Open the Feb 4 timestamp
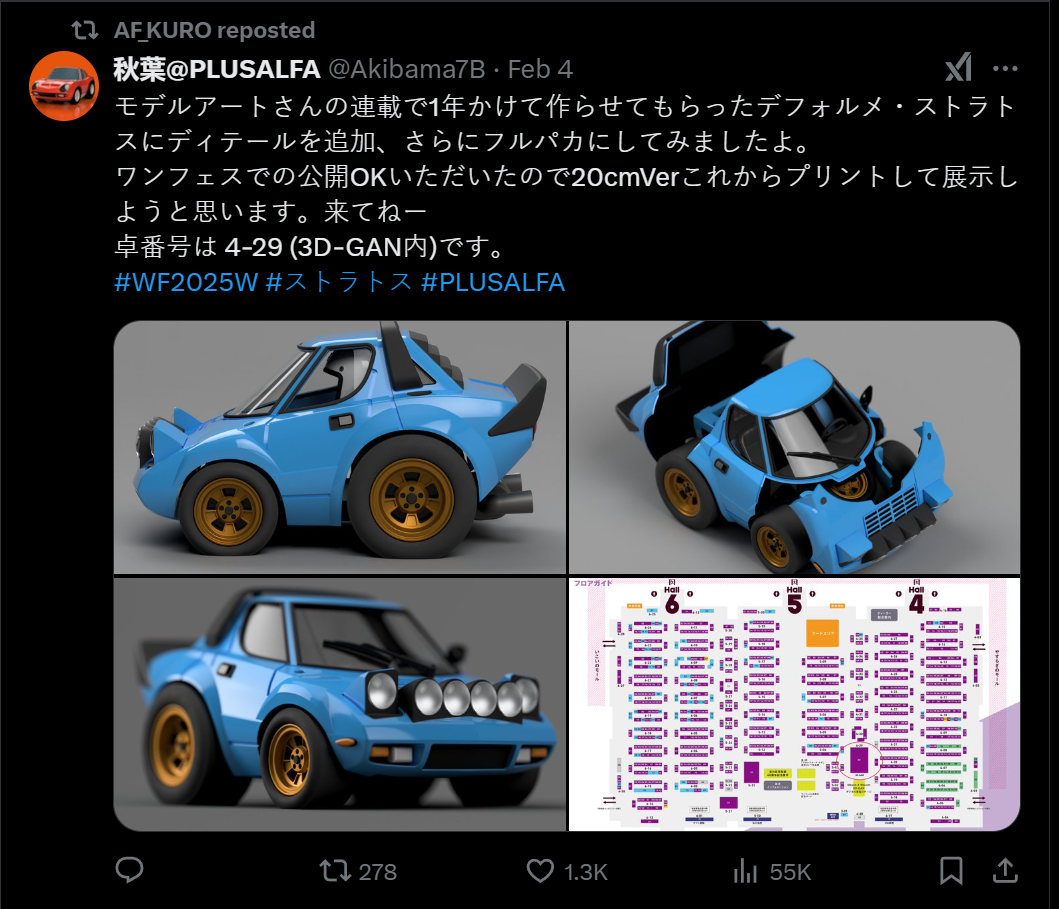 540,69
